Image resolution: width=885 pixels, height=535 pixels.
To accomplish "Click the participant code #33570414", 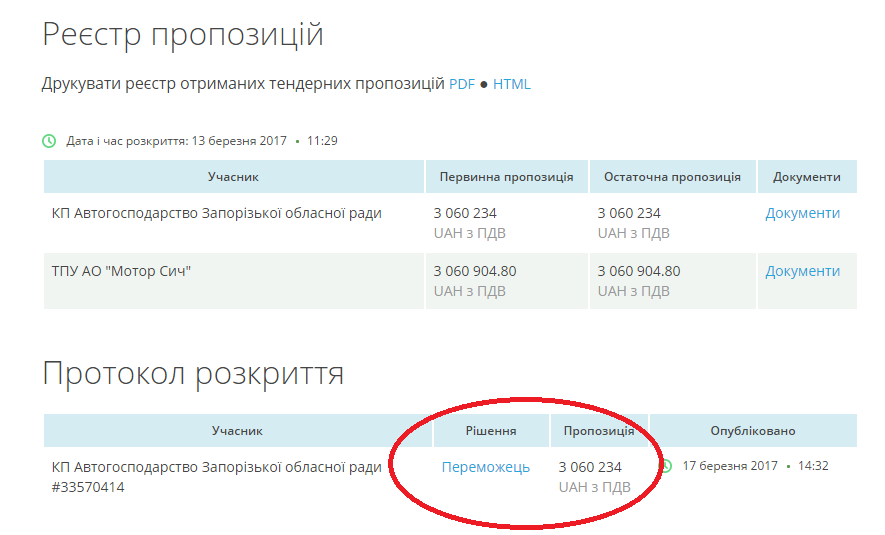I will 88,488.
